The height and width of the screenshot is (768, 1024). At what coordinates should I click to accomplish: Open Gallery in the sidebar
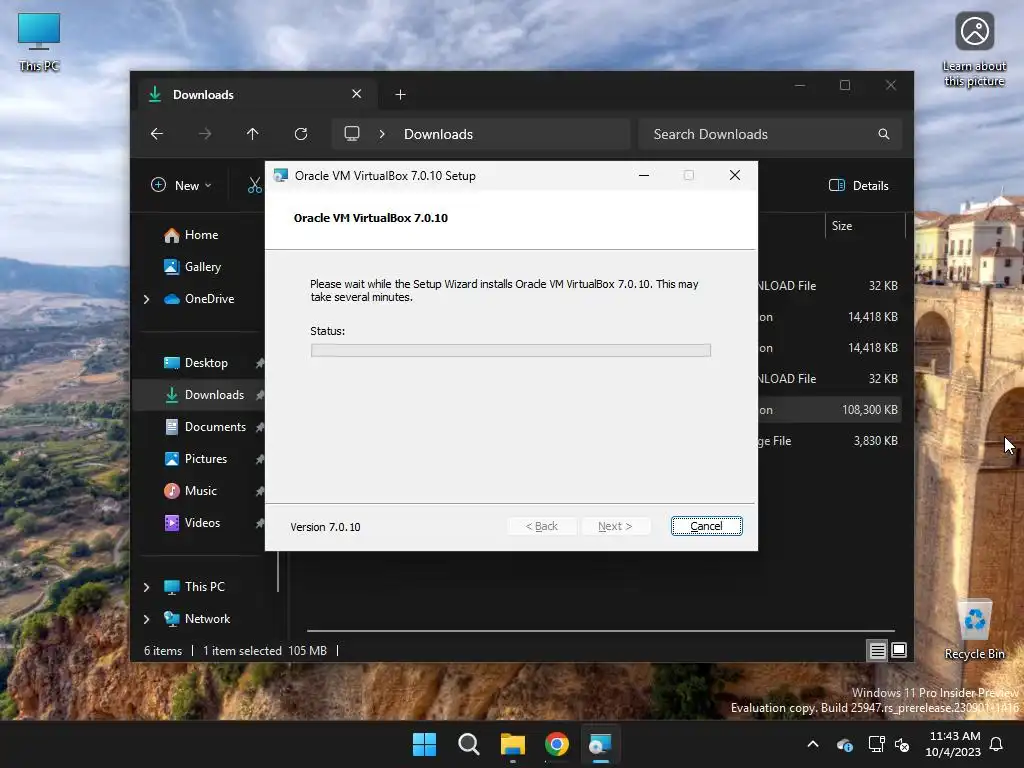pyautogui.click(x=202, y=266)
